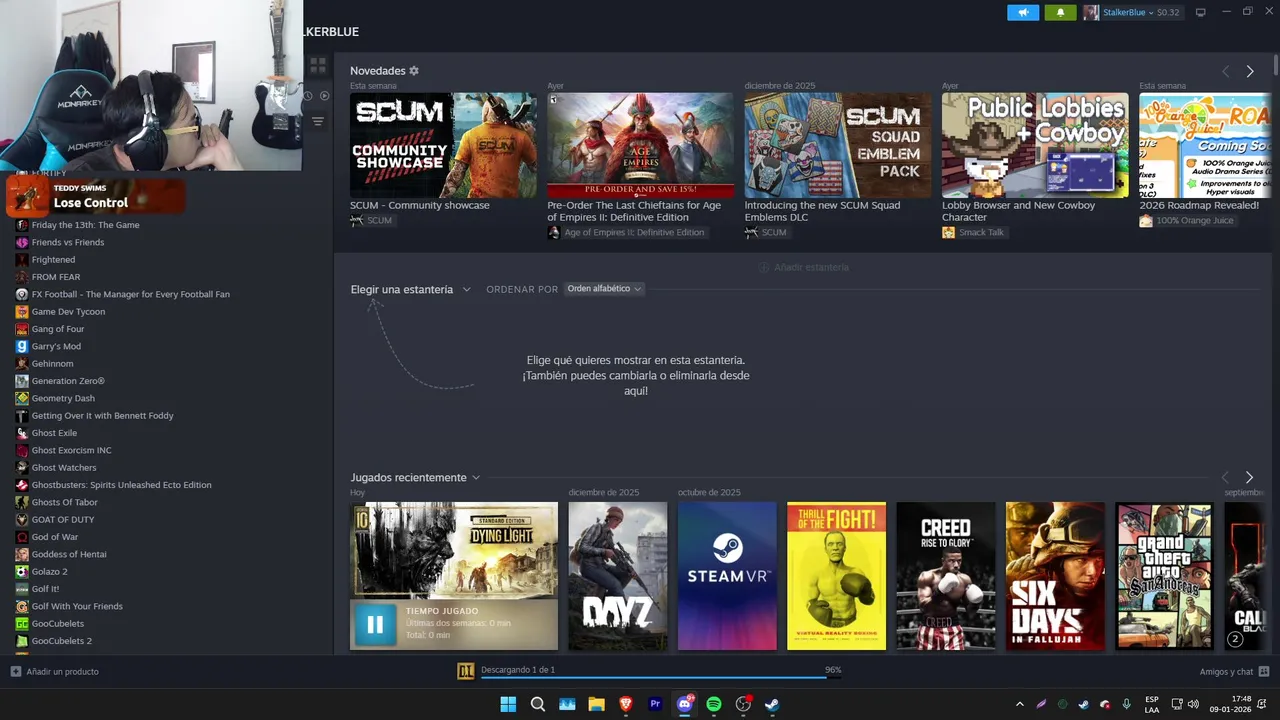
Task: Open Six Days in Fallujah cover
Action: (1055, 576)
